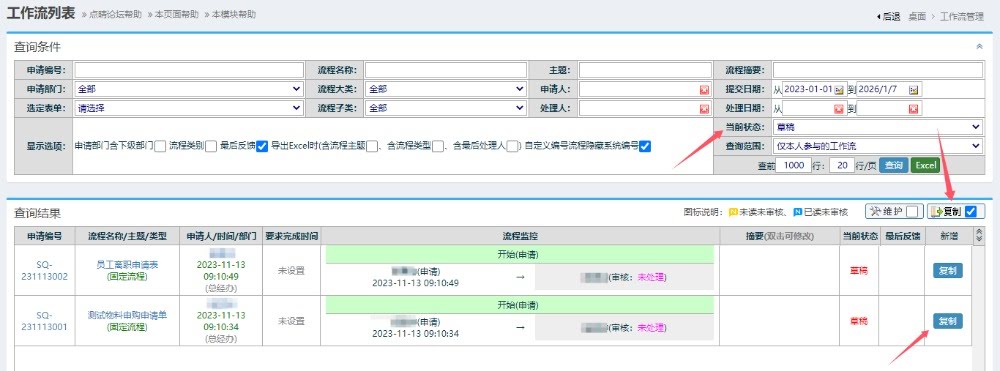Clear the 处理日期 end date with red icon
1000x371 pixels.
914,109
